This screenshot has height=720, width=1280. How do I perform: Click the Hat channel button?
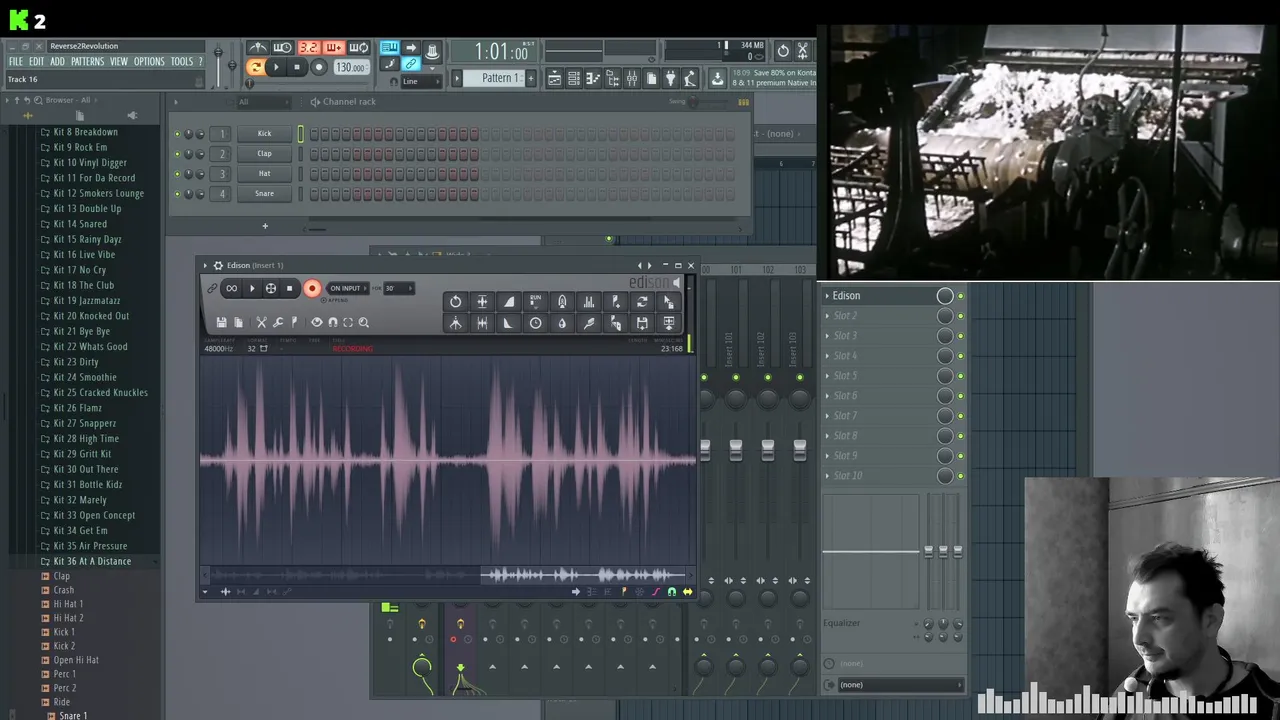point(264,173)
